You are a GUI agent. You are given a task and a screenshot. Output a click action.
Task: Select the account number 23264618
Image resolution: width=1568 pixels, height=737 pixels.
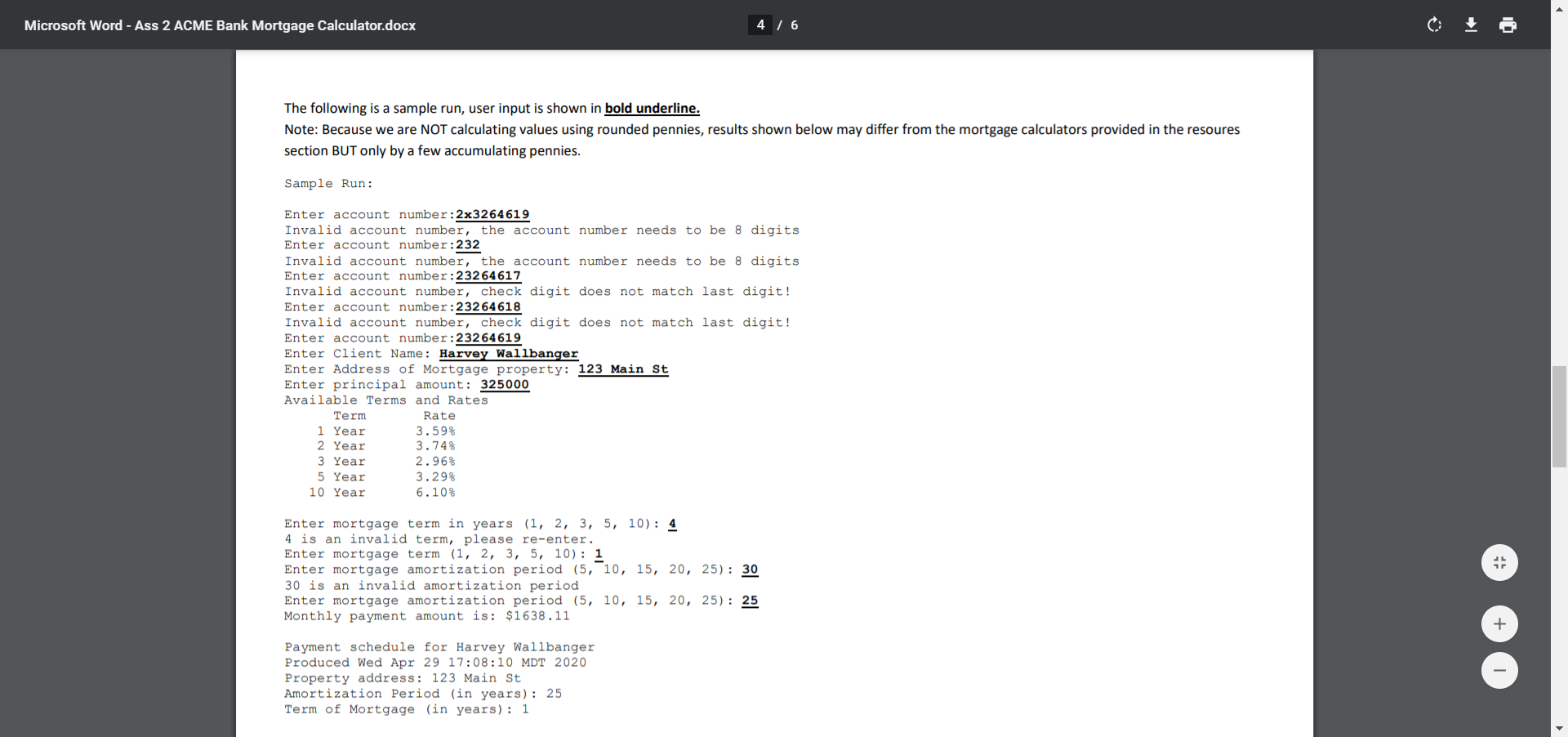tap(488, 307)
